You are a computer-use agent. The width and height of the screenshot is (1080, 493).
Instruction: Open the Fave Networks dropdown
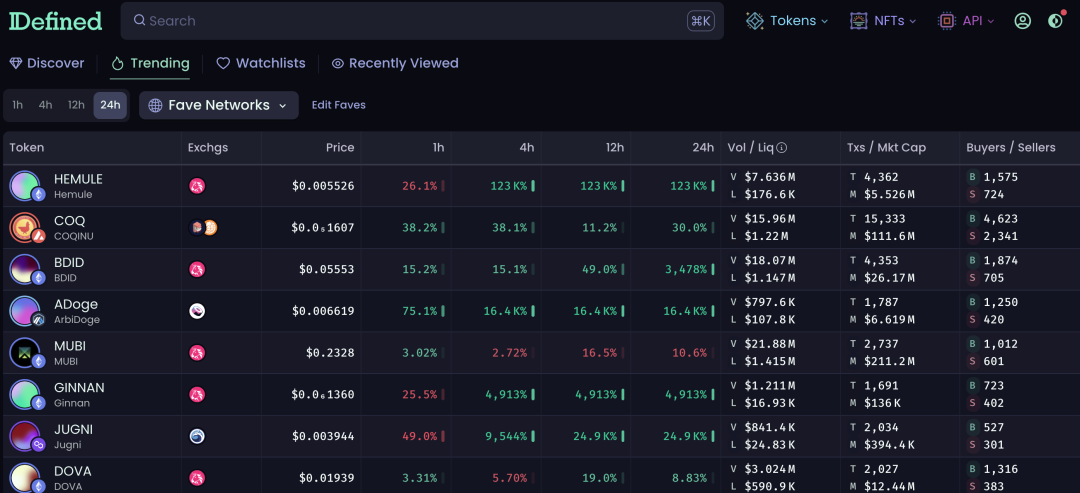(218, 105)
